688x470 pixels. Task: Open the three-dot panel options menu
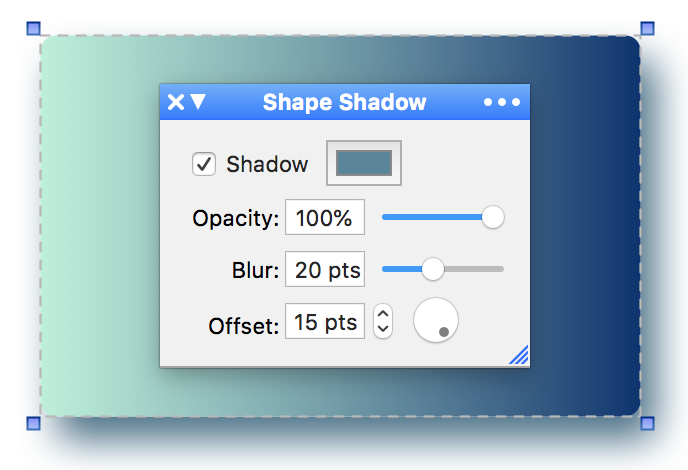click(502, 102)
